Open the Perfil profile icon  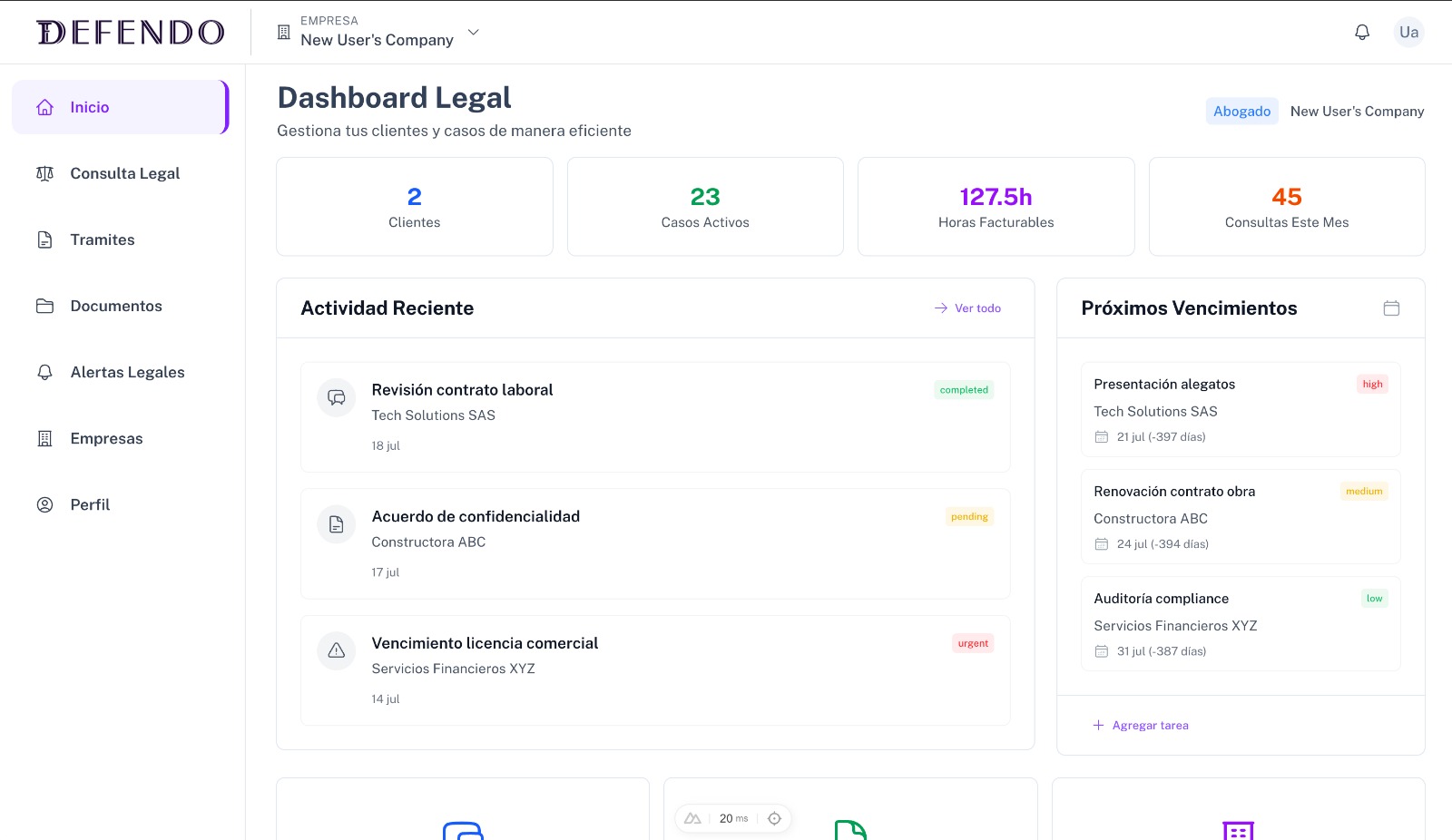point(45,504)
